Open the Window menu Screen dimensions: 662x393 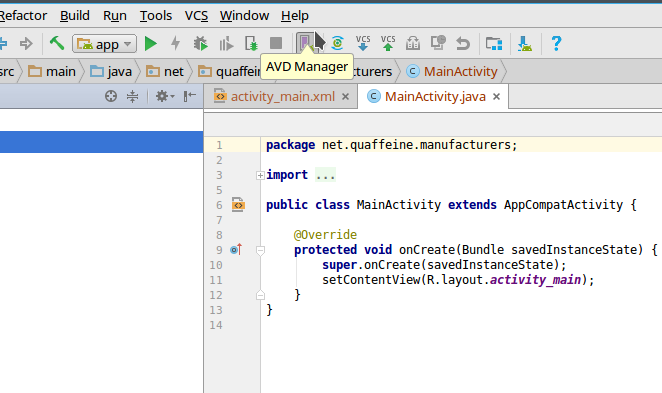tap(244, 16)
